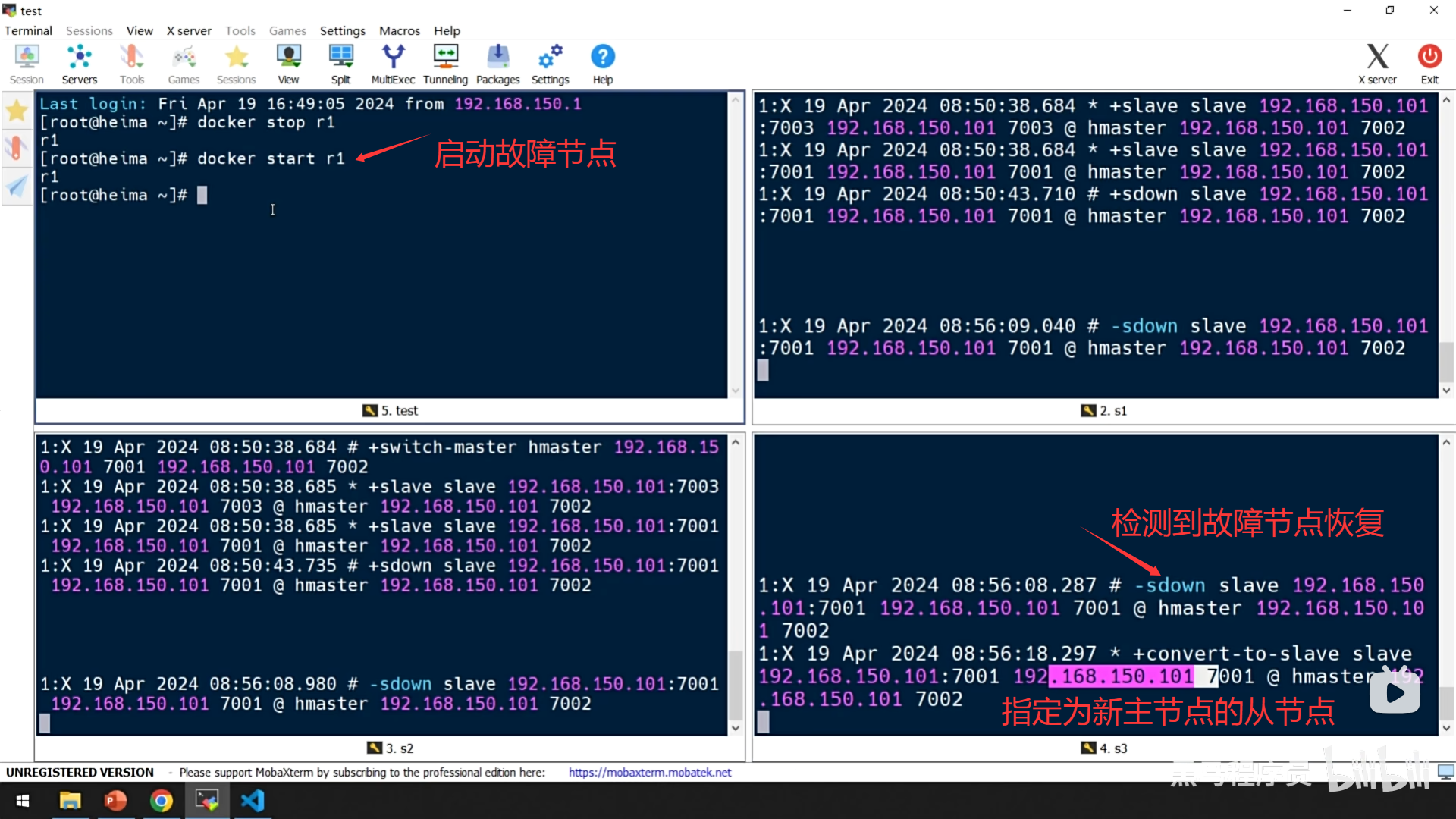Click the star favorites sidebar icon
The image size is (1456, 819).
coord(17,111)
